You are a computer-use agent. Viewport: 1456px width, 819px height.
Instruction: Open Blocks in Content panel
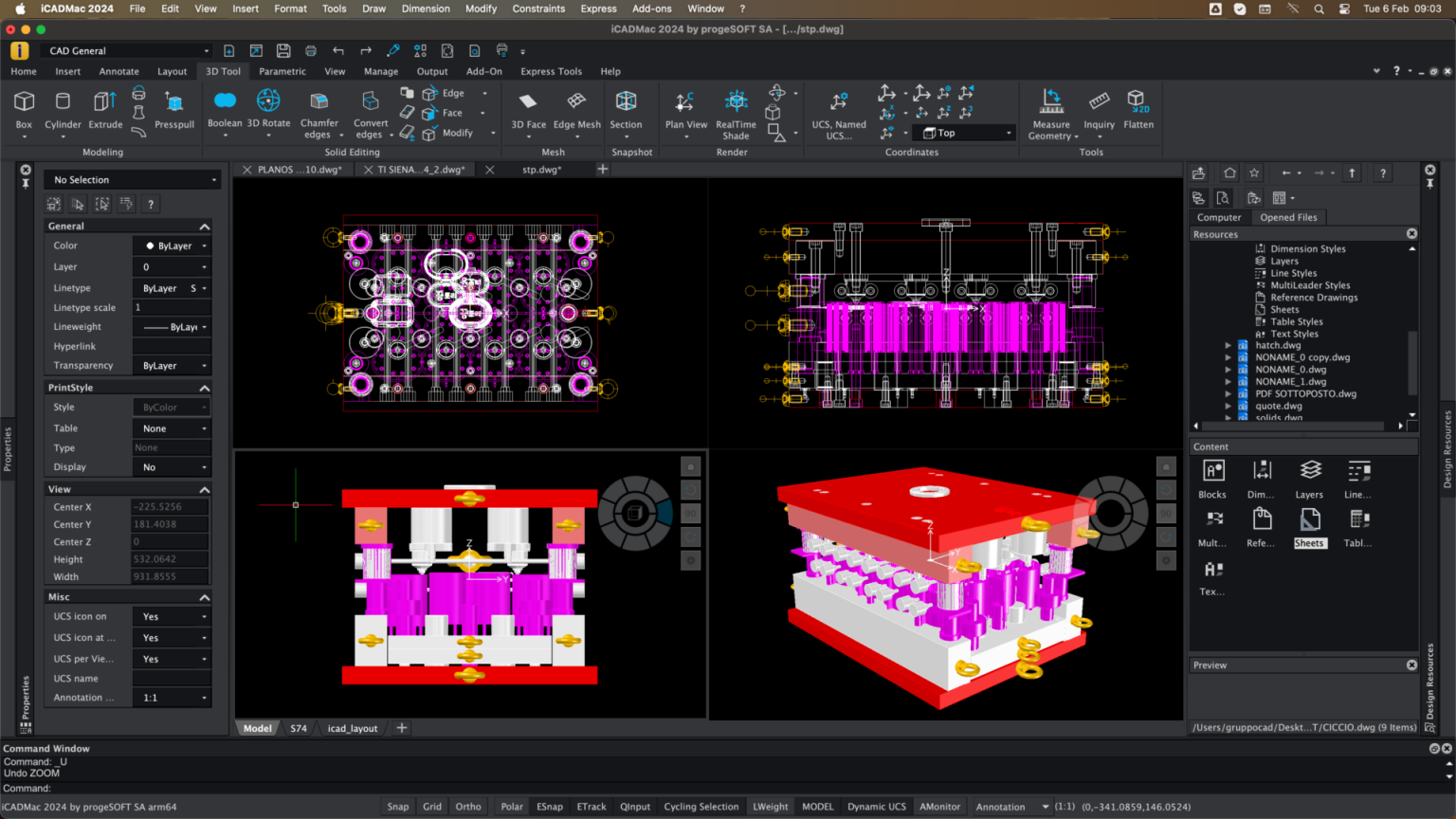[x=1212, y=479]
